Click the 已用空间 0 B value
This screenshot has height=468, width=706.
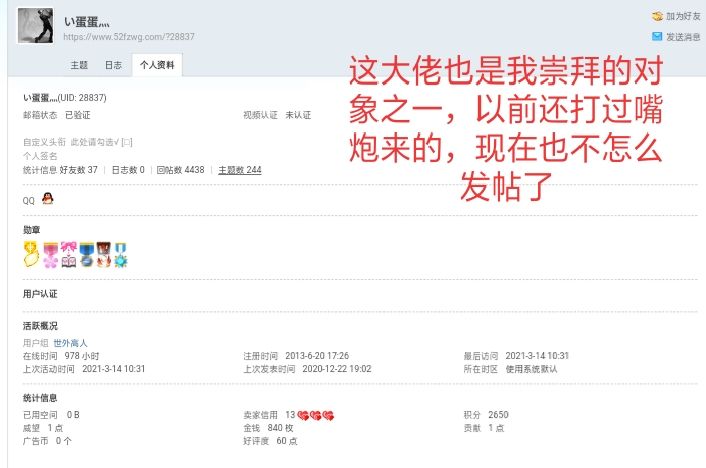click(x=51, y=414)
